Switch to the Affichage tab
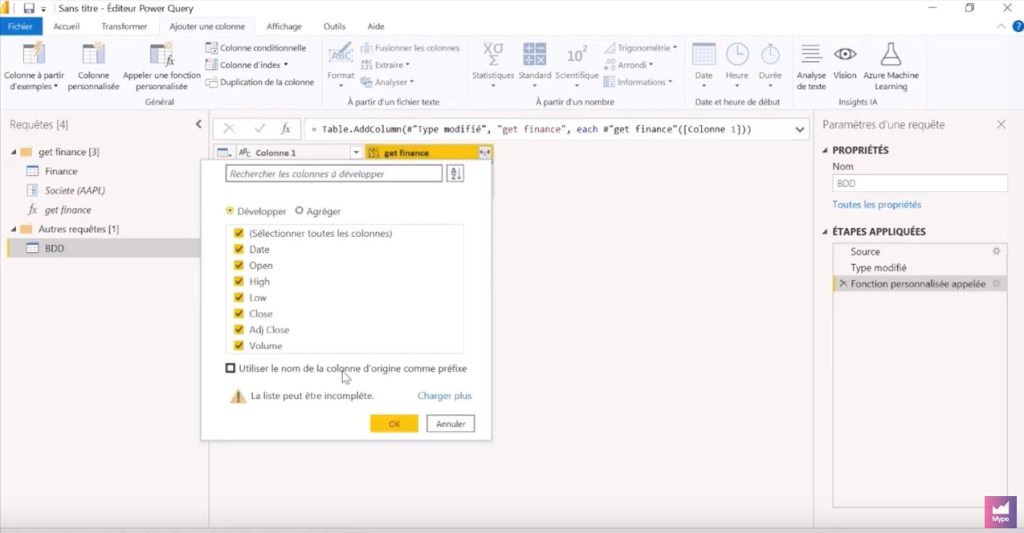The height and width of the screenshot is (533, 1024). 284,26
